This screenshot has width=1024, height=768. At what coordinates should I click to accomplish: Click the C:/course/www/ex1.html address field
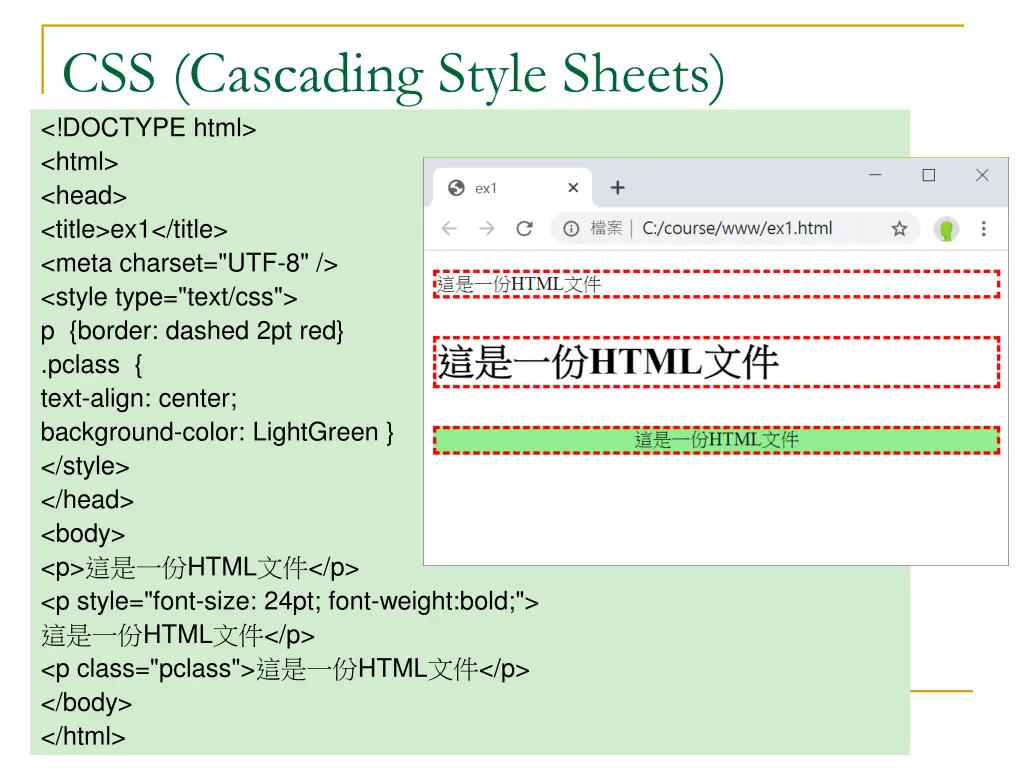coord(737,229)
